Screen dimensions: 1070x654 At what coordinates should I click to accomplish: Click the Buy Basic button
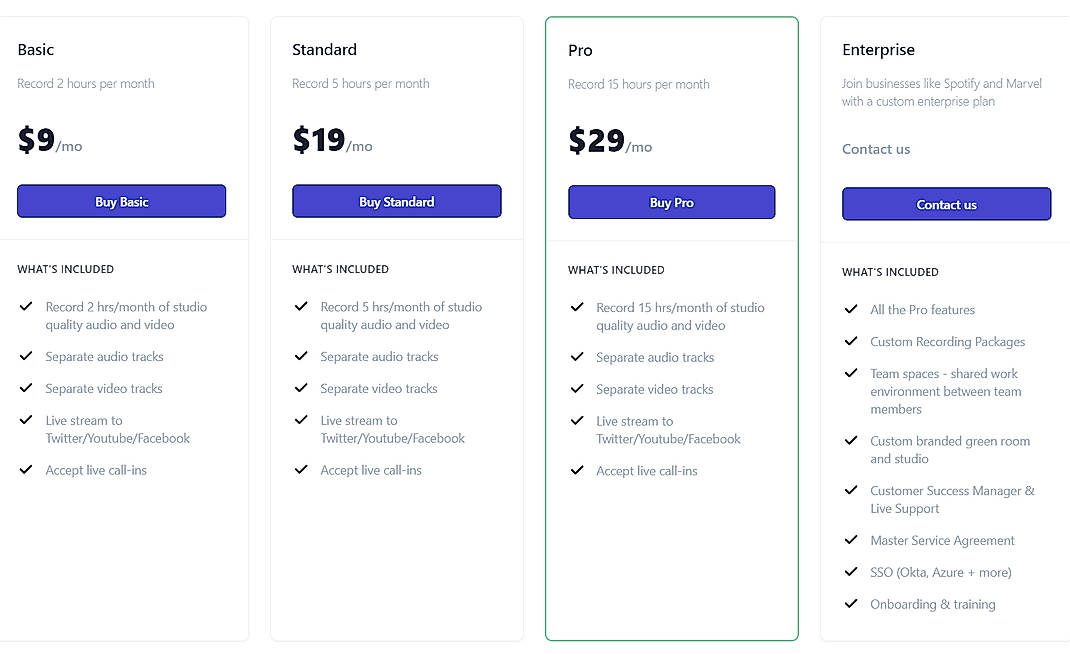tap(121, 201)
